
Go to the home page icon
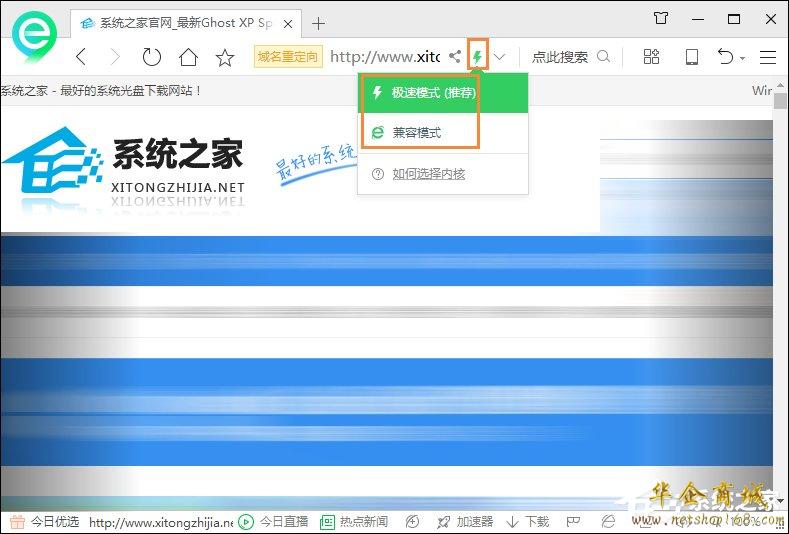click(x=188, y=57)
